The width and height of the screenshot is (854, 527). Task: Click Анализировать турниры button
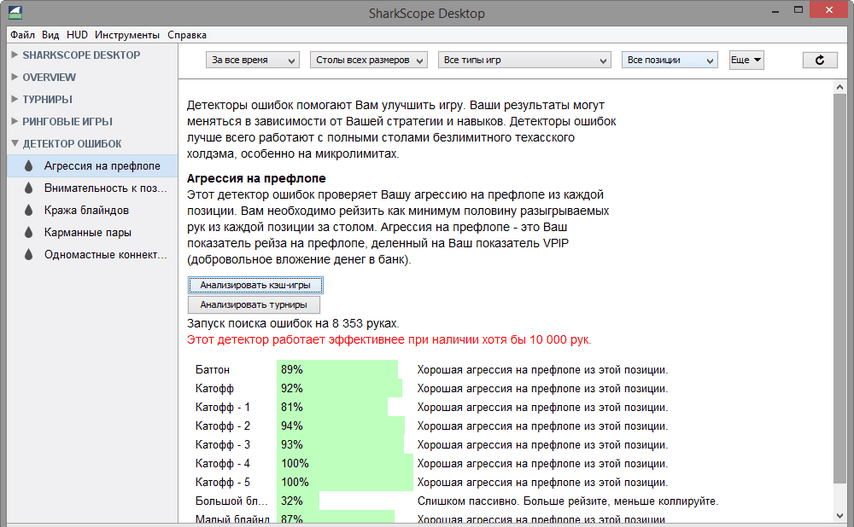point(254,305)
